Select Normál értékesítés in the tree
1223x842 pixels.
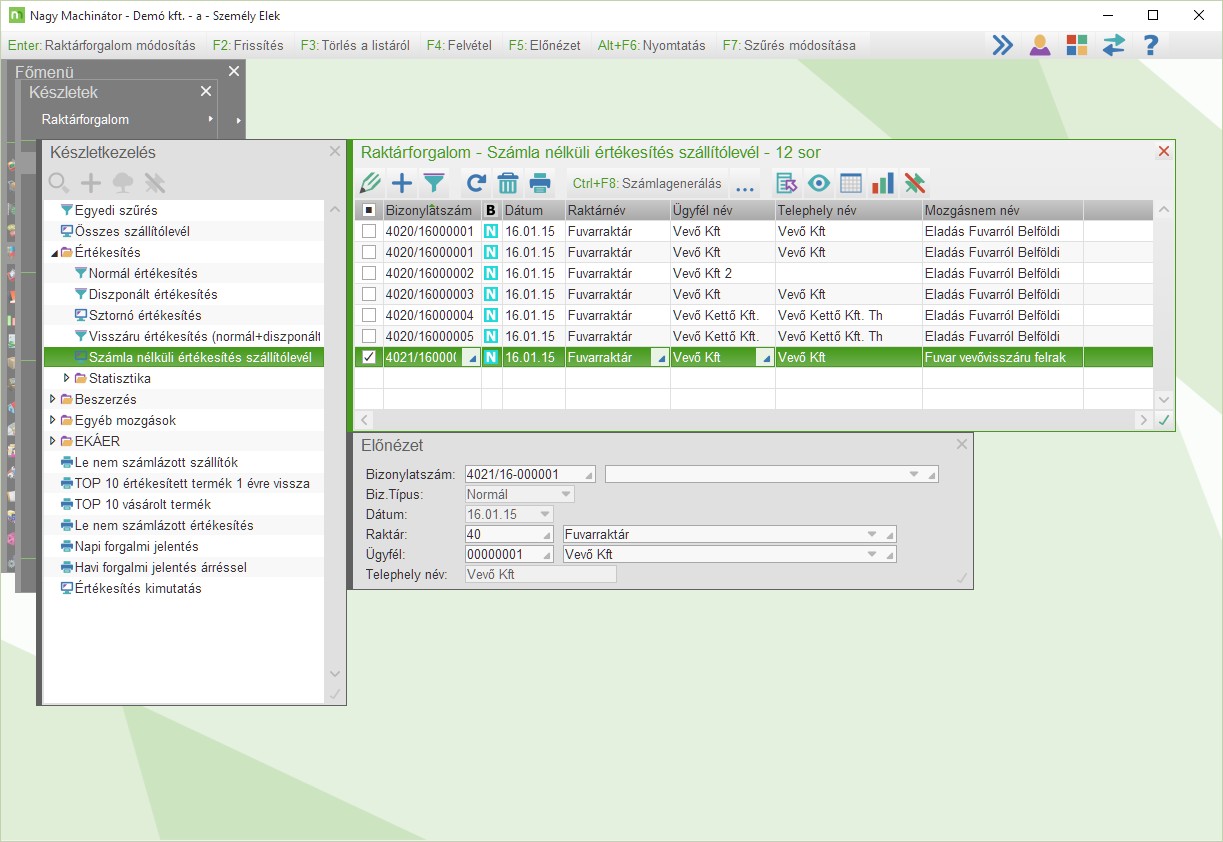point(143,273)
